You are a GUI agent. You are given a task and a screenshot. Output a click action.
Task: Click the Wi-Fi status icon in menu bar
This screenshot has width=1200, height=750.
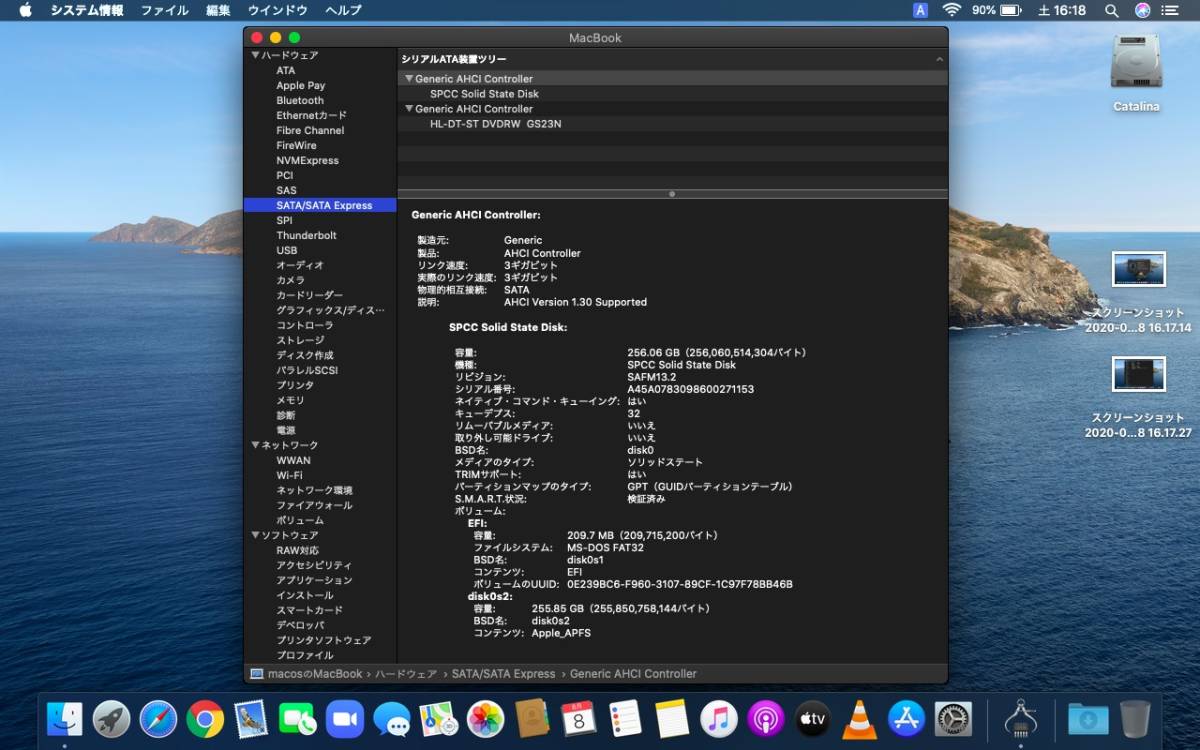(x=951, y=10)
